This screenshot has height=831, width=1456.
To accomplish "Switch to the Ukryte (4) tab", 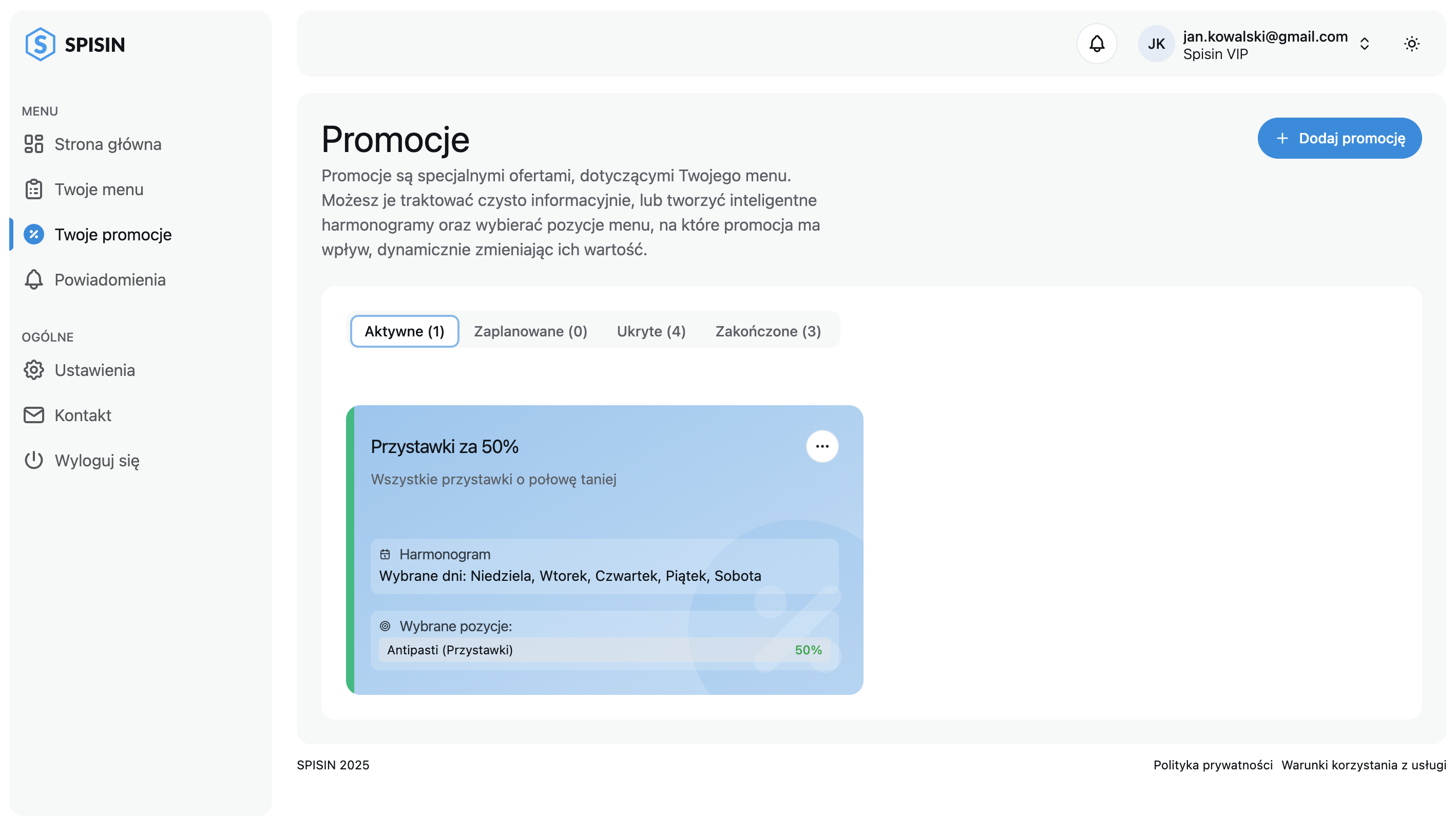I will 650,331.
